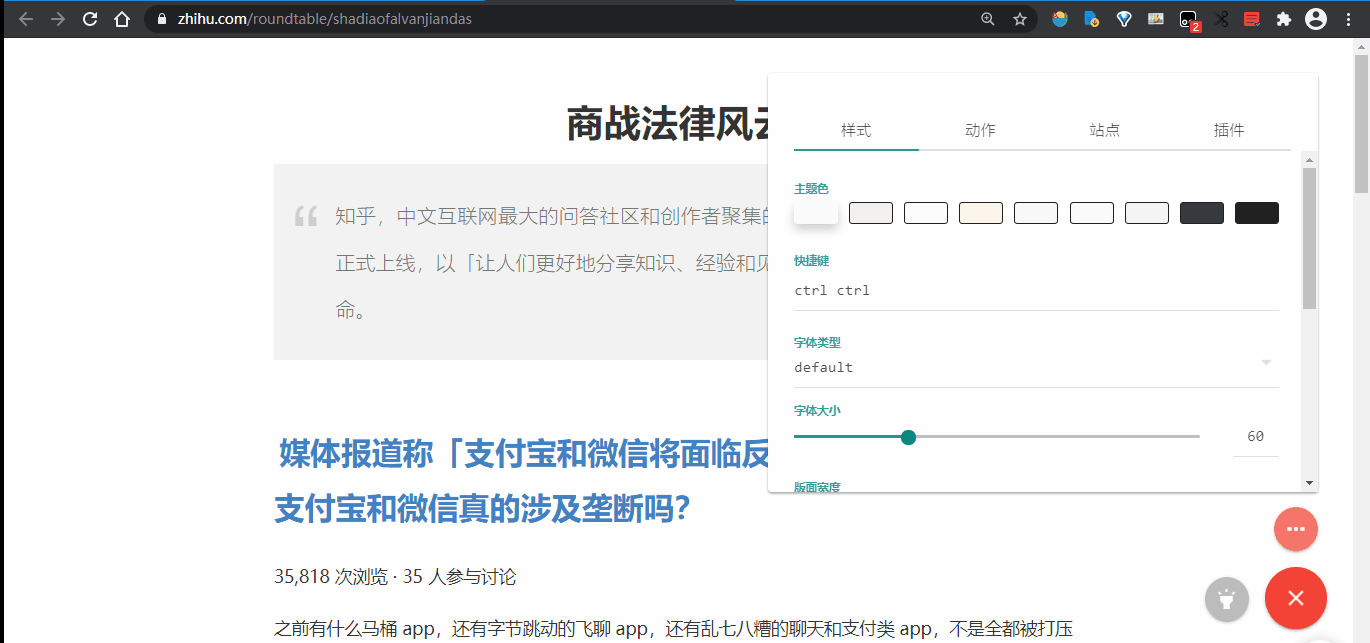Open the zoom magnifier in address bar

coord(988,19)
